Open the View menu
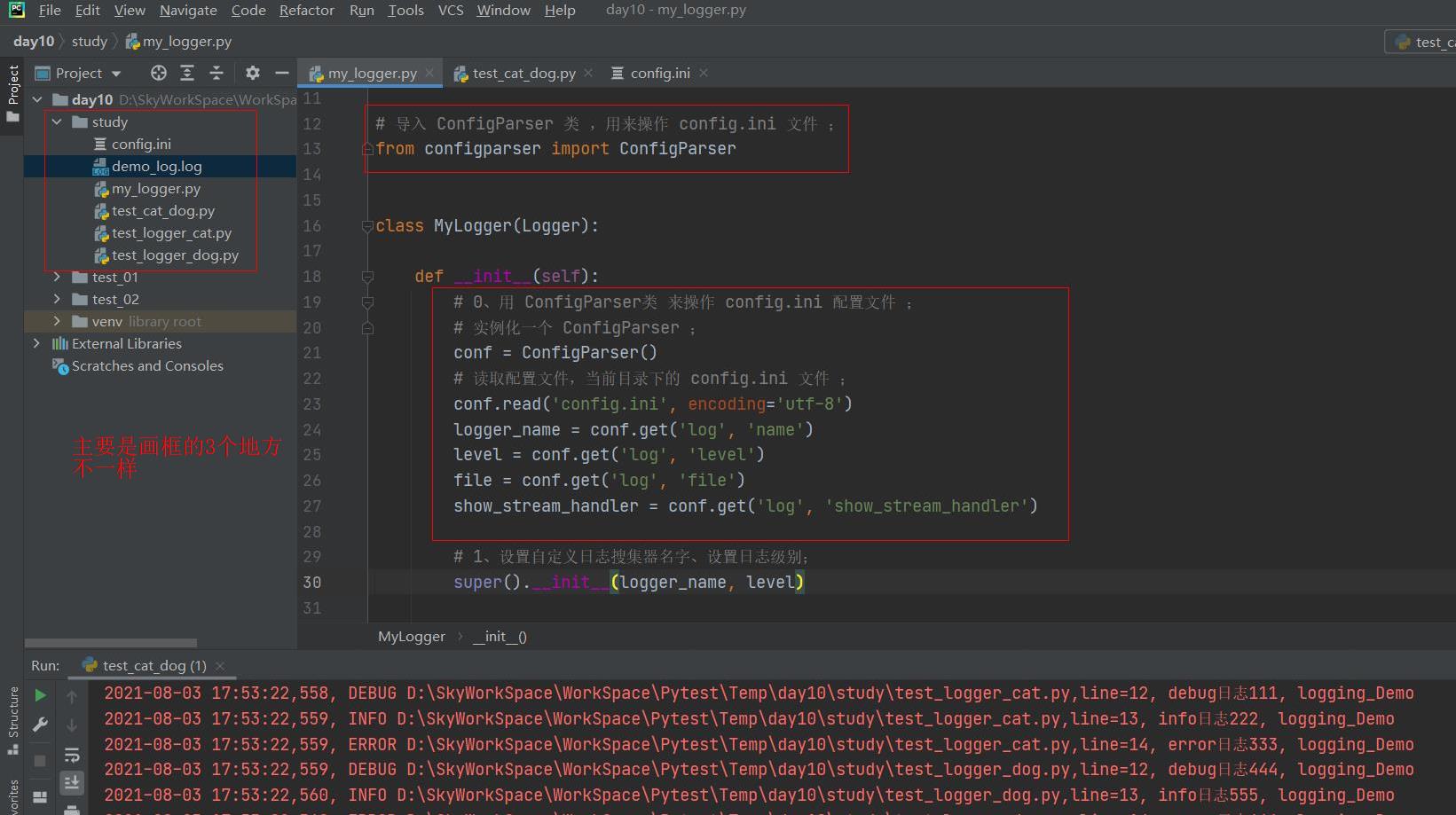Image resolution: width=1456 pixels, height=815 pixels. 130,10
